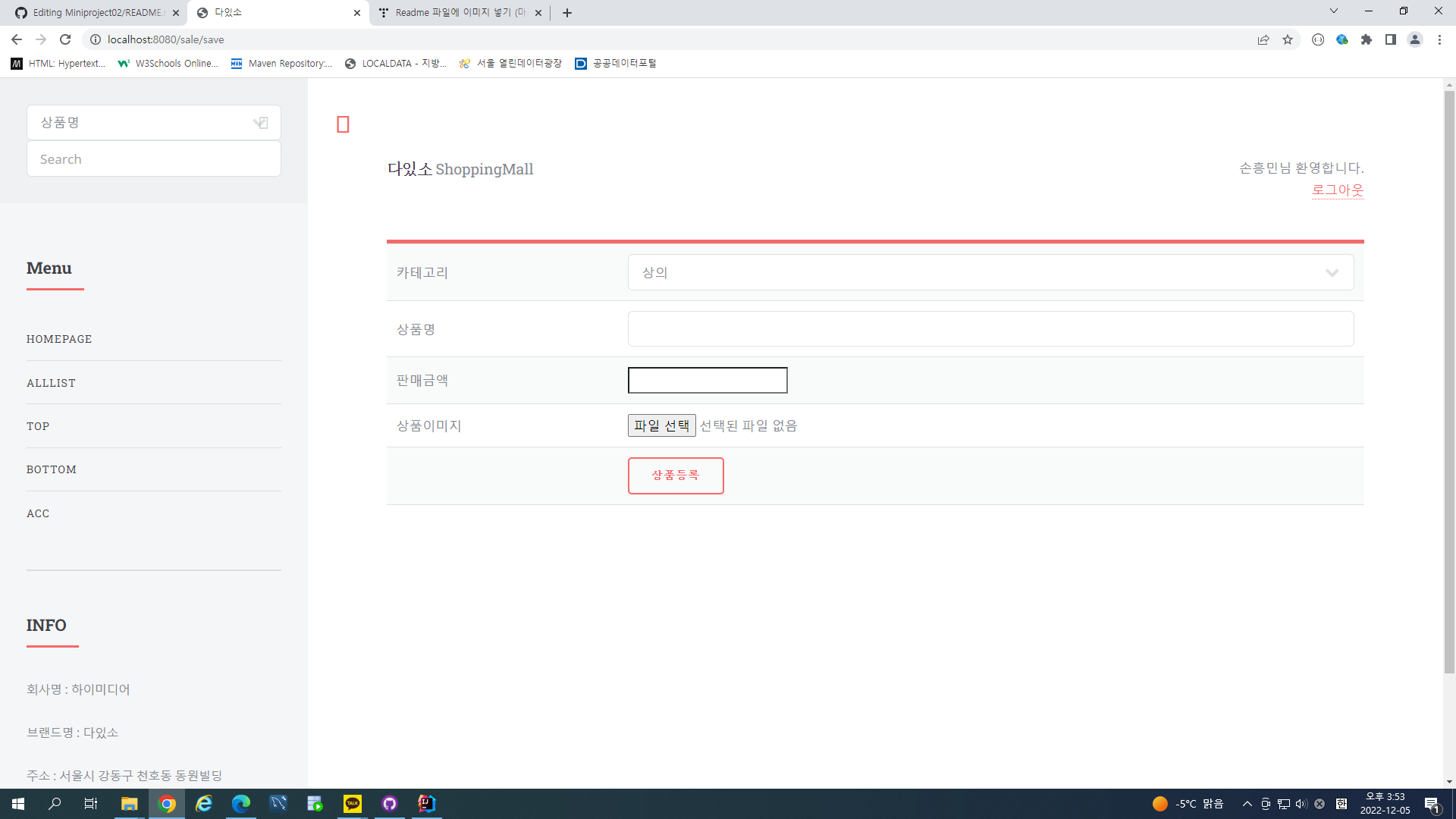Focus the 상품명 product name input

990,329
